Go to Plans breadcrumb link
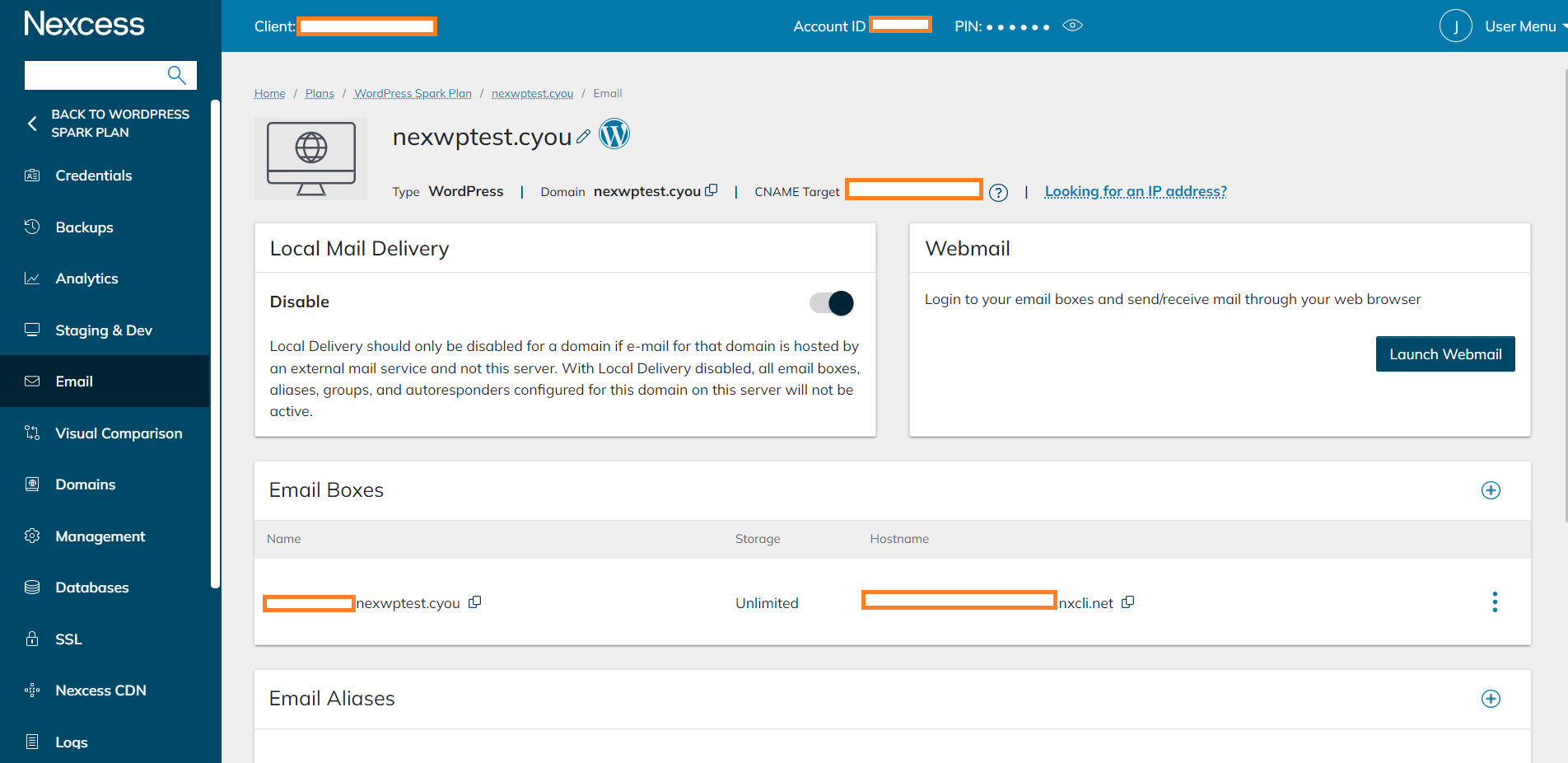Viewport: 1568px width, 763px height. [320, 94]
